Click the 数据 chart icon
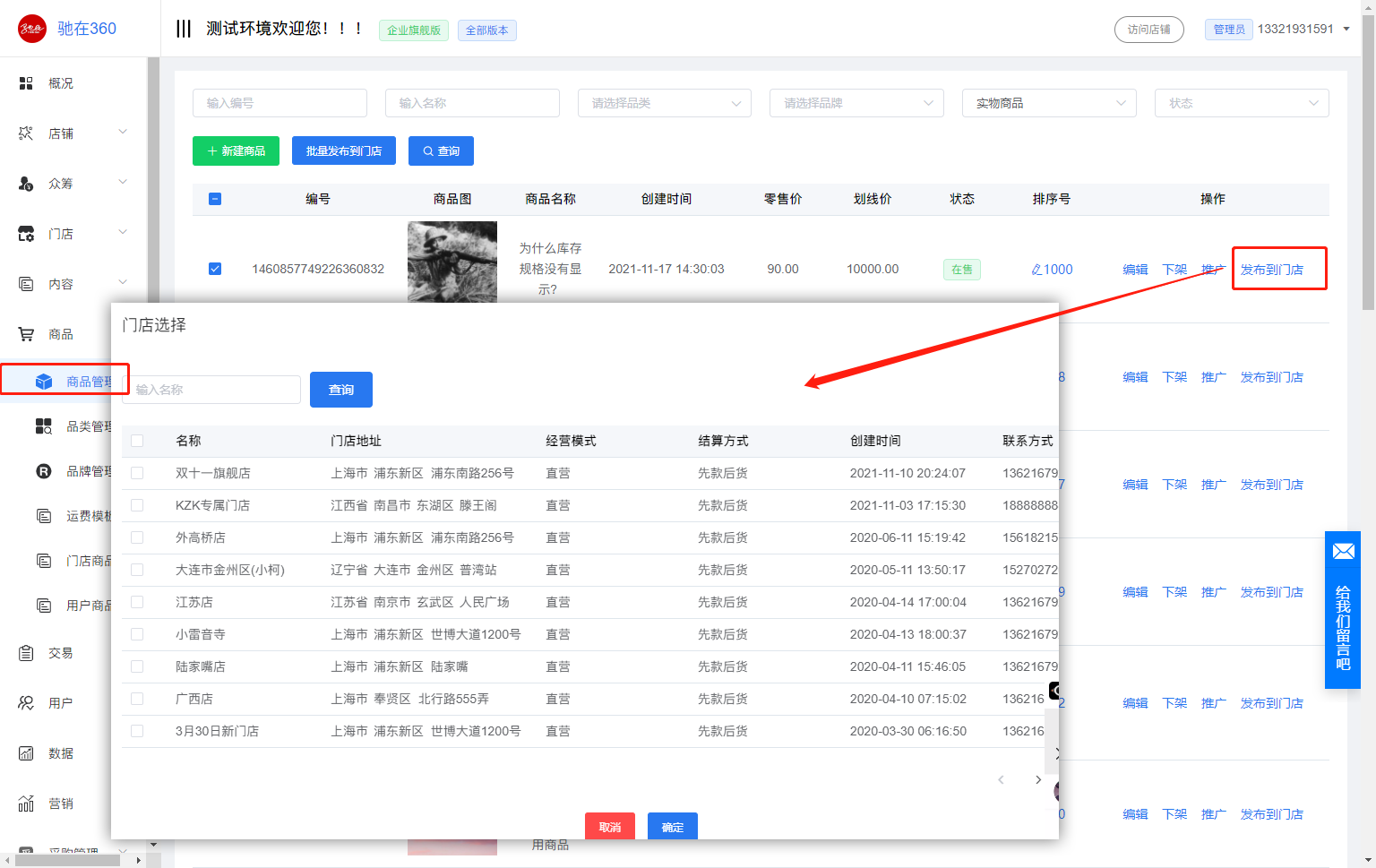 [x=26, y=753]
